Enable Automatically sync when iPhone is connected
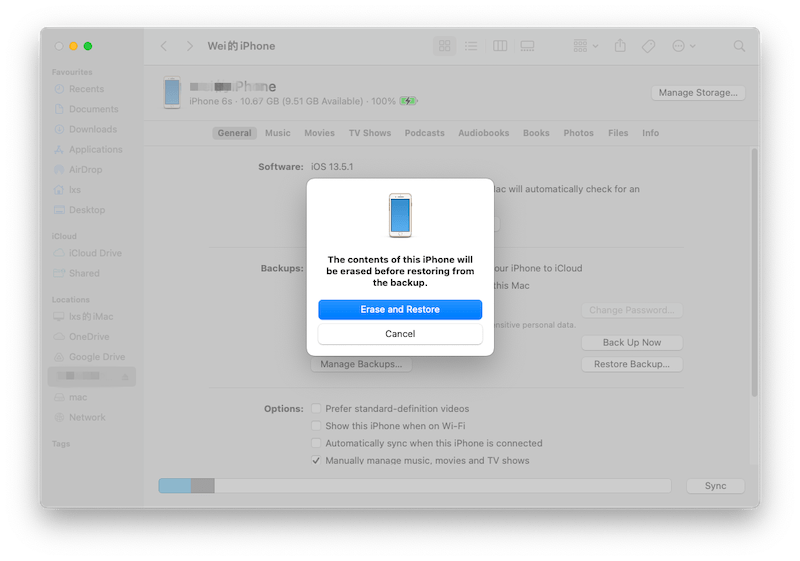The height and width of the screenshot is (561, 800). pyautogui.click(x=316, y=443)
